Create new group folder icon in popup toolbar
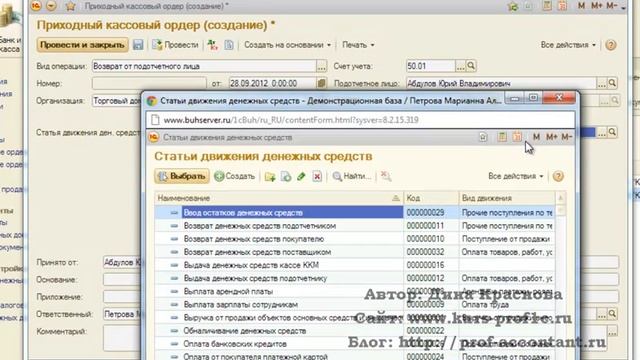 click(x=270, y=176)
